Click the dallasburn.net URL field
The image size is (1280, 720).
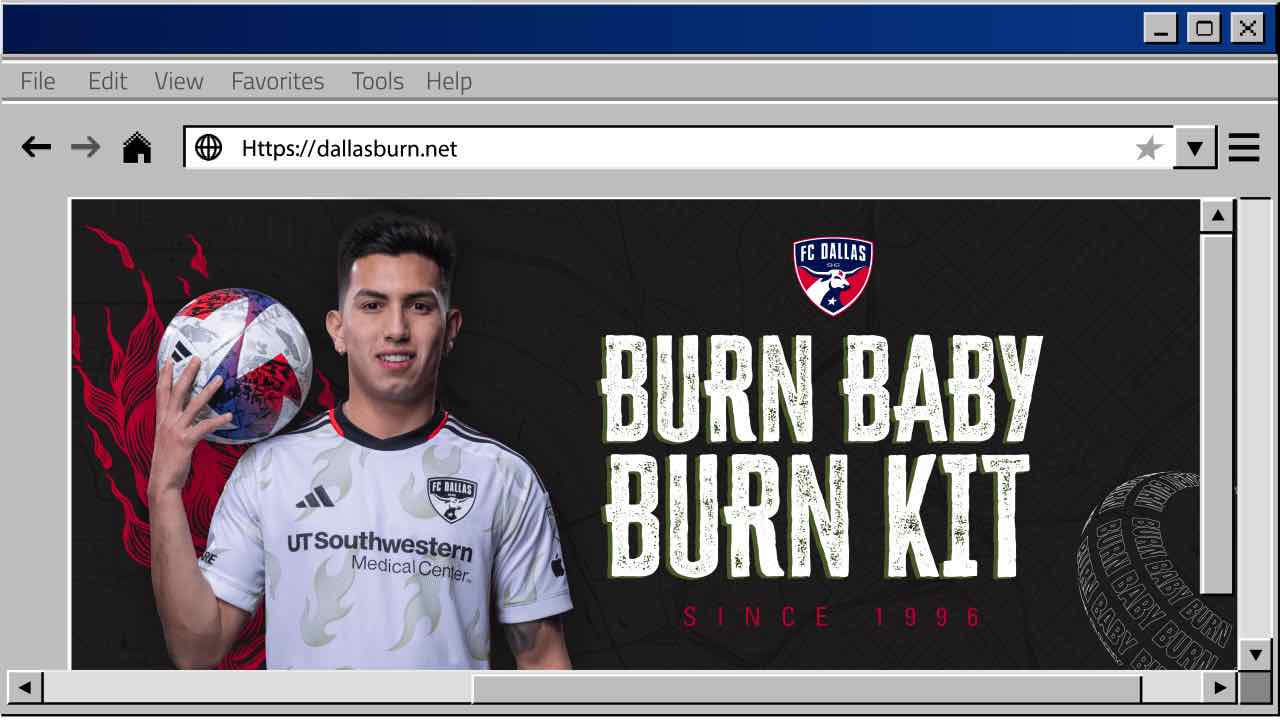click(x=679, y=148)
